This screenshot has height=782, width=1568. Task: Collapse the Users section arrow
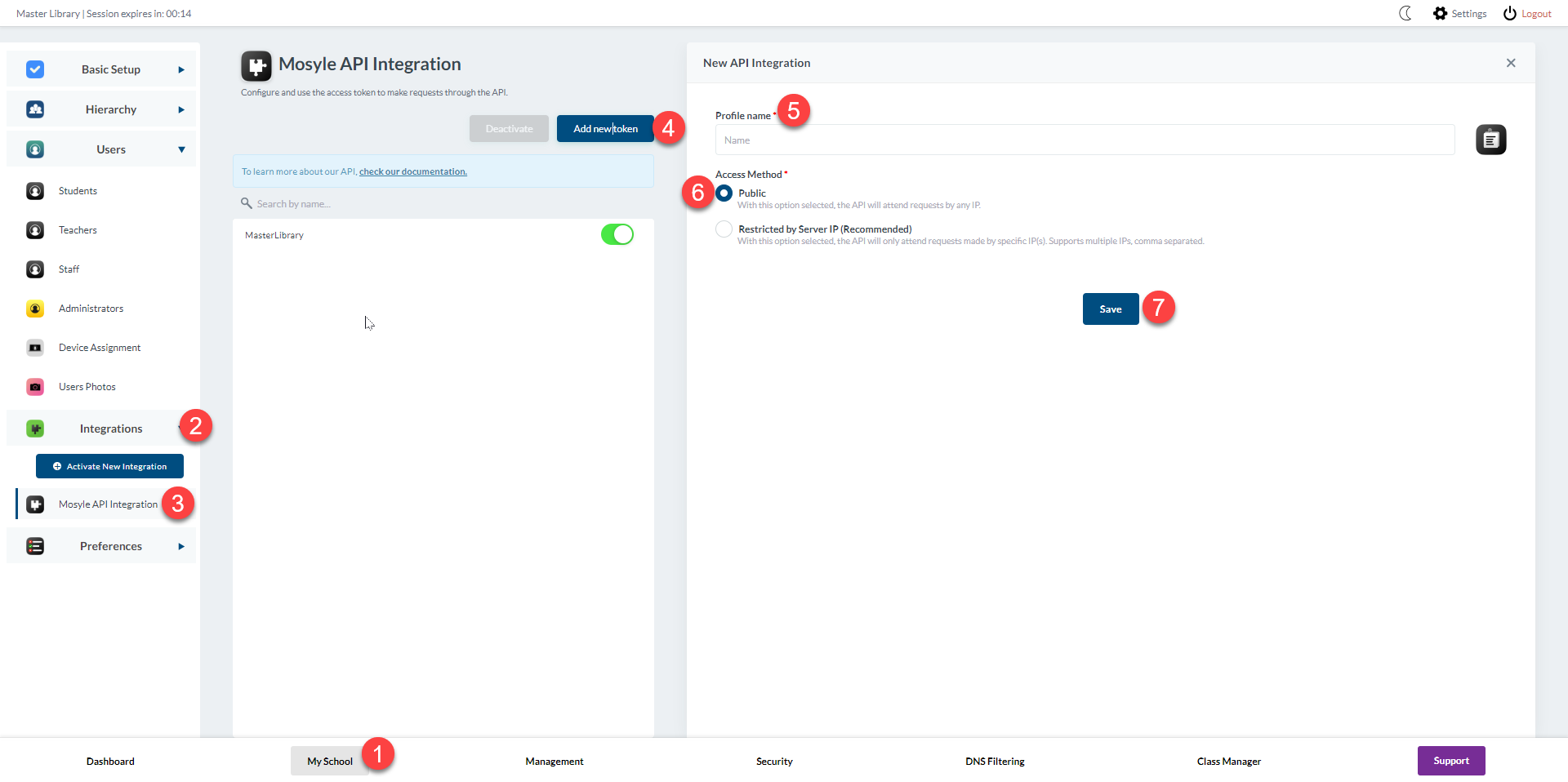(181, 149)
